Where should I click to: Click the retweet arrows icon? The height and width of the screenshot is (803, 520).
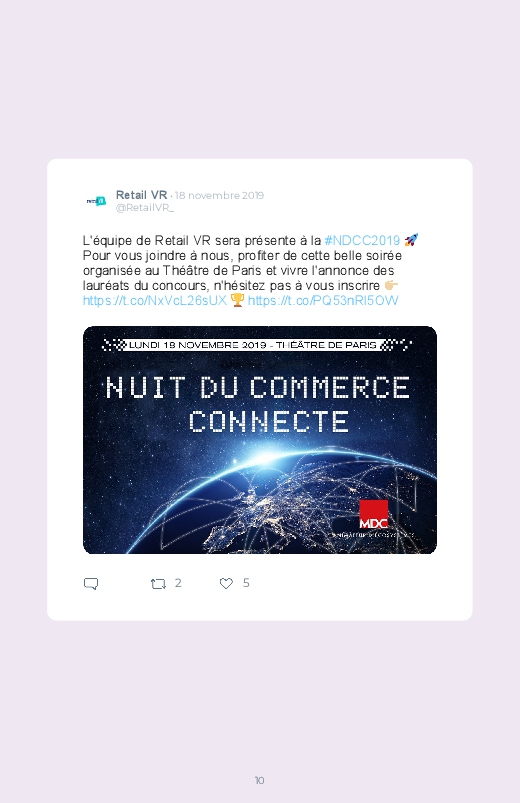158,583
